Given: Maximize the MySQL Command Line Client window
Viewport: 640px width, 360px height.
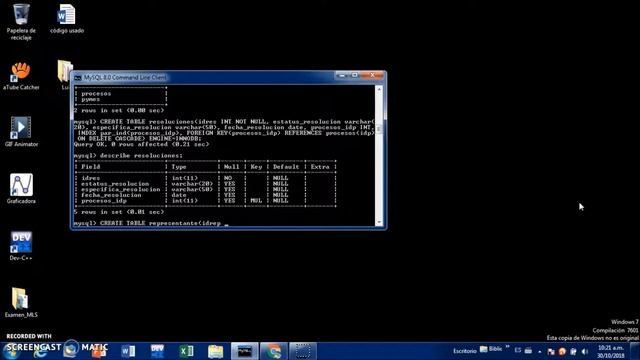Looking at the screenshot, I should (x=355, y=76).
